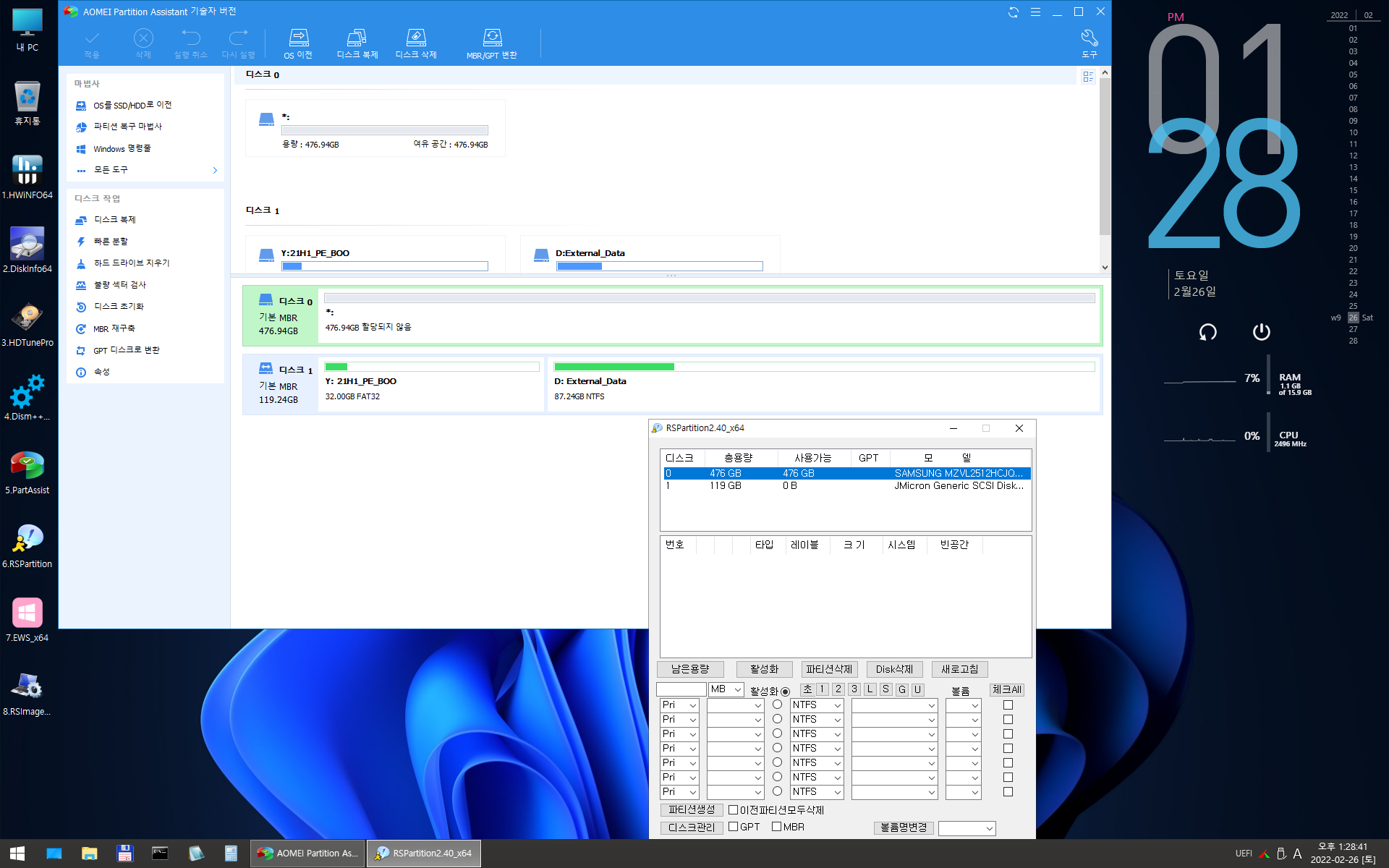This screenshot has width=1389, height=868.
Task: Select the 디스크 삭제 toolbar icon
Action: click(x=416, y=43)
